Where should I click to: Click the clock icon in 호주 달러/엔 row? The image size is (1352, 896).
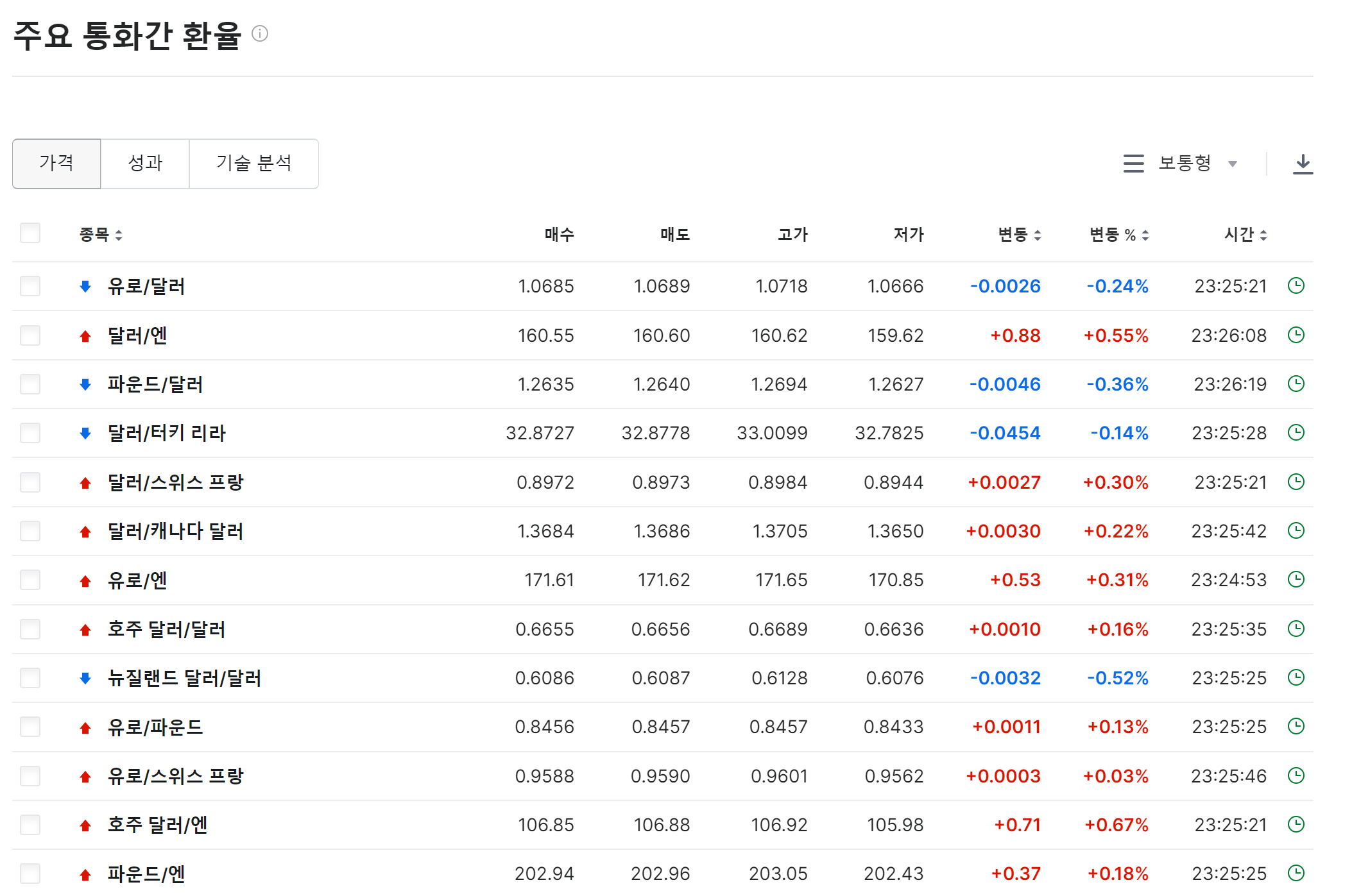[x=1296, y=824]
